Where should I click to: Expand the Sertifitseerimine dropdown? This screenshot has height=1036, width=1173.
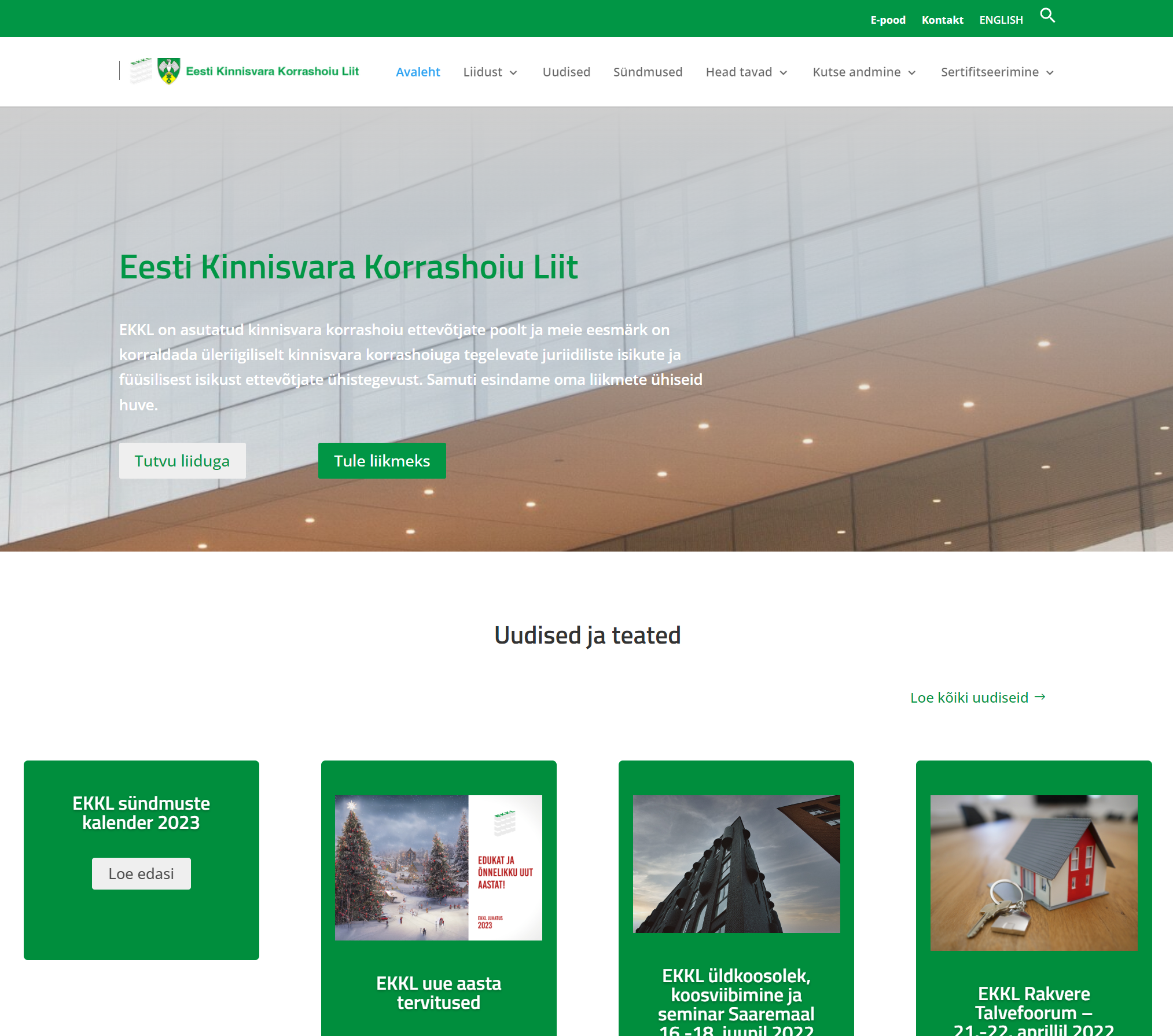[997, 72]
